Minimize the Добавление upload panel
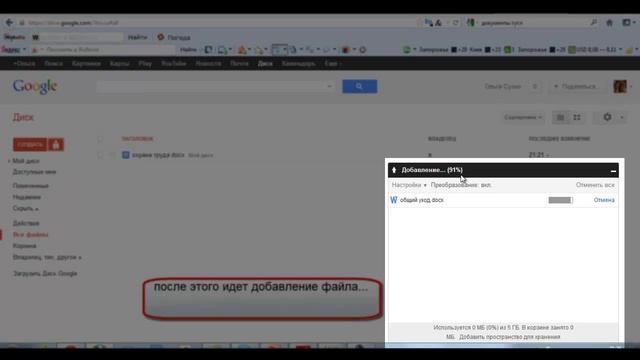Image resolution: width=640 pixels, height=360 pixels. coord(613,171)
